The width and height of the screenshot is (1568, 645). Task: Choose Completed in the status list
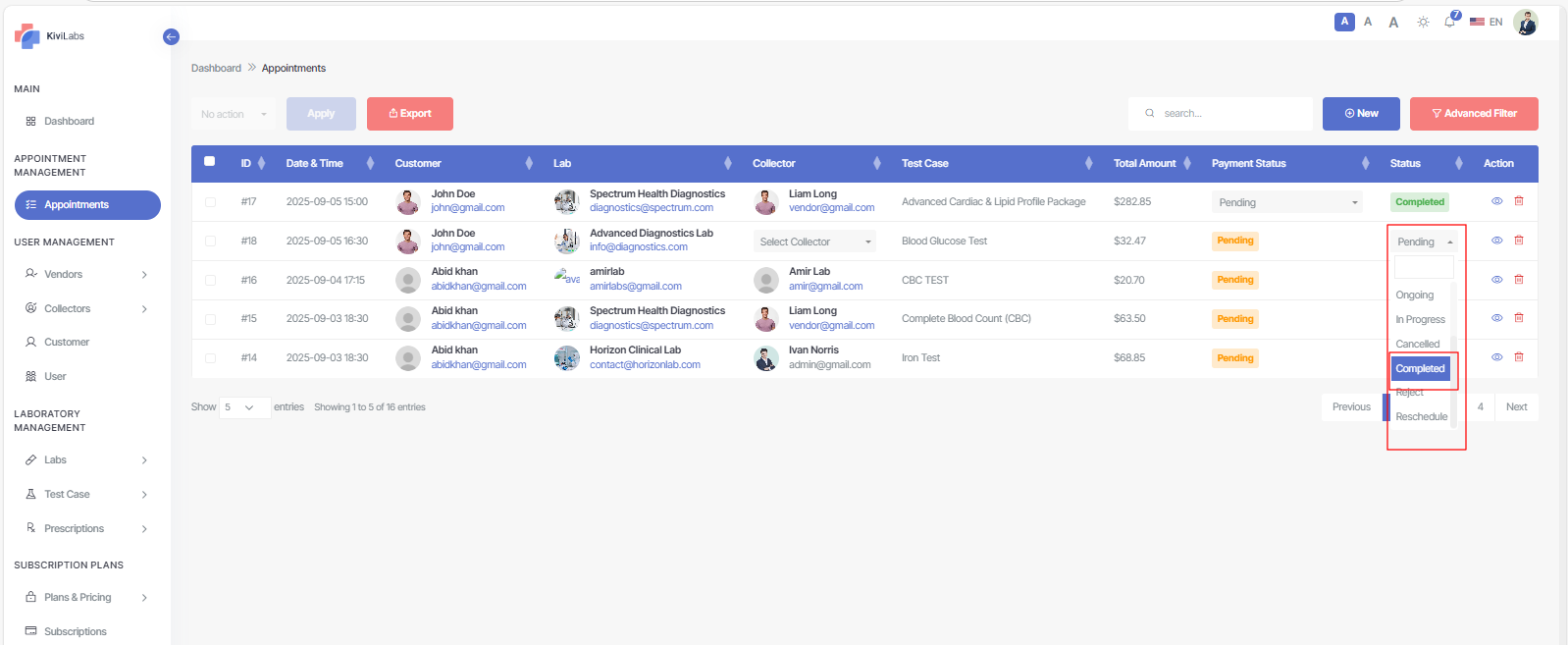click(x=1420, y=369)
